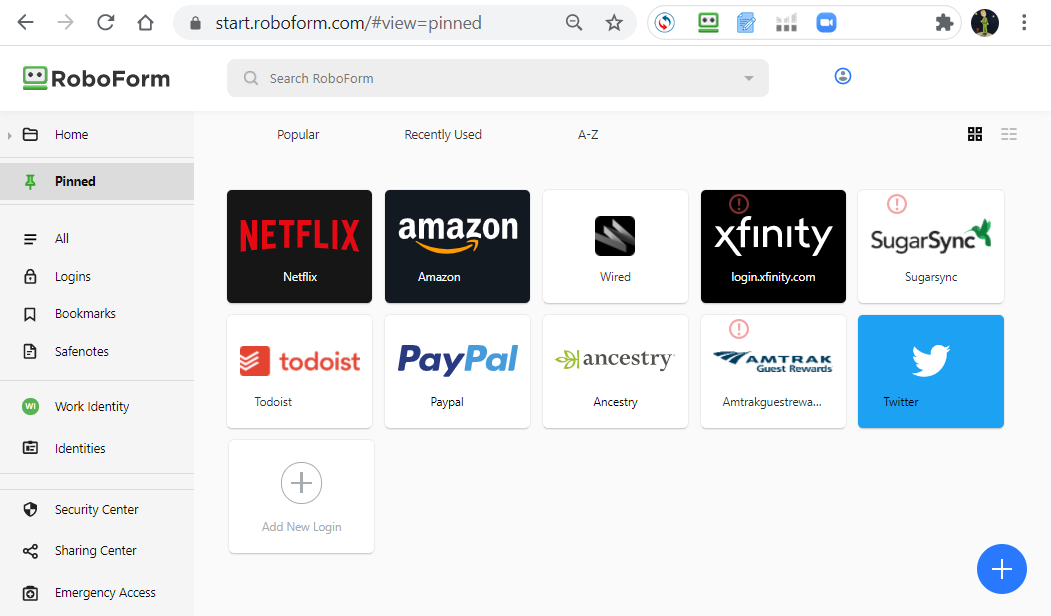This screenshot has height=616, width=1051.
Task: Switch to grid view layout
Action: coord(975,134)
